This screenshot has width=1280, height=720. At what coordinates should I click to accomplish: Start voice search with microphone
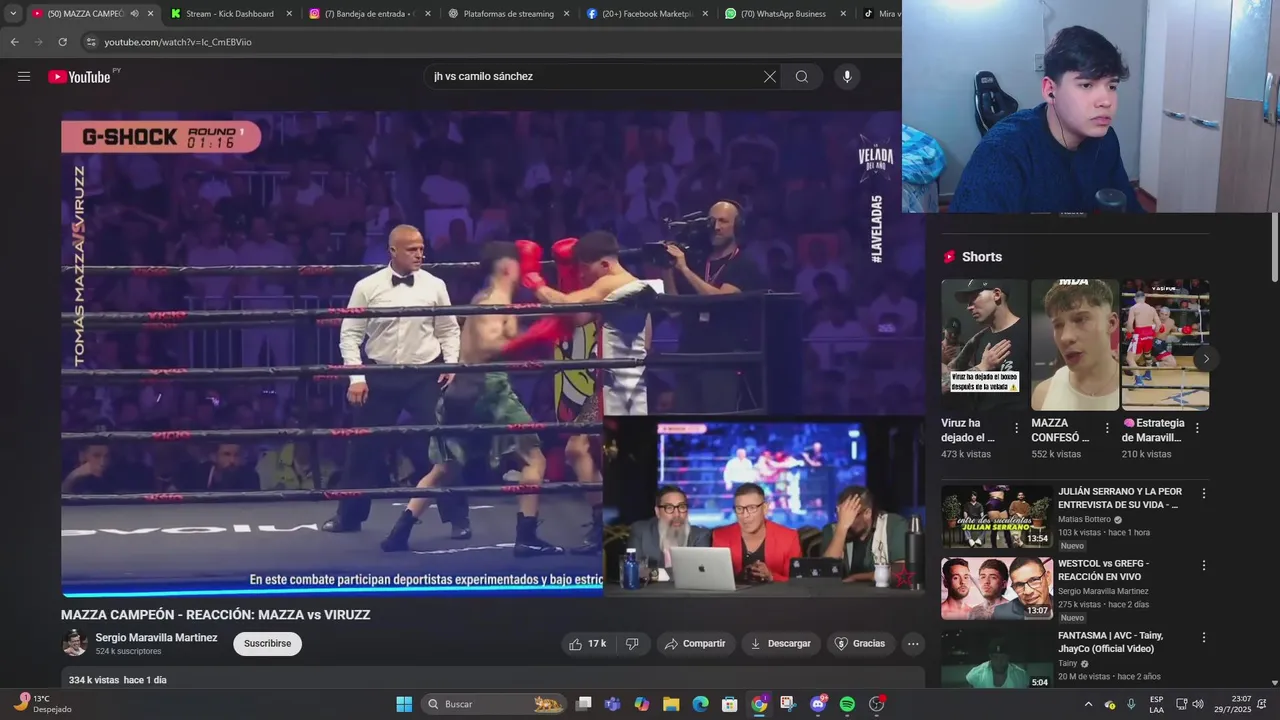pyautogui.click(x=847, y=76)
